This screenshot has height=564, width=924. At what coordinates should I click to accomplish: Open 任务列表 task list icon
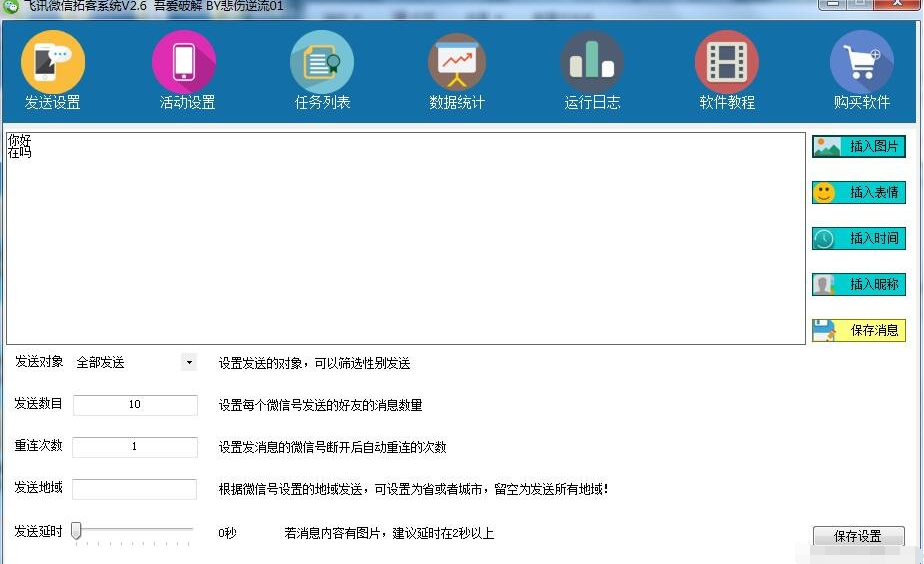click(322, 62)
